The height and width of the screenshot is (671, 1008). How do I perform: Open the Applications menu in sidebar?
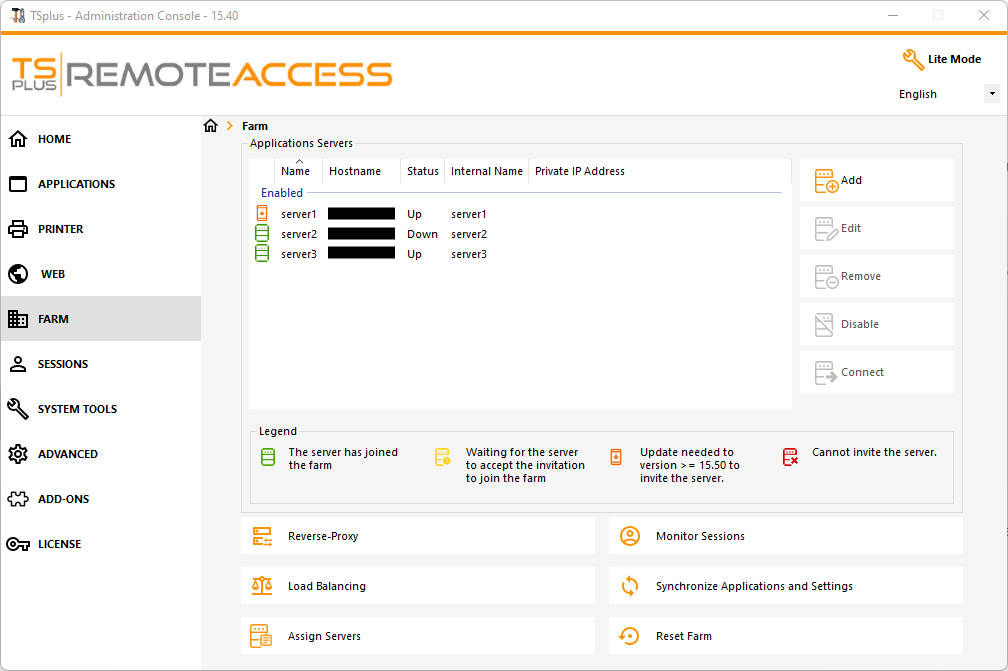(x=76, y=184)
